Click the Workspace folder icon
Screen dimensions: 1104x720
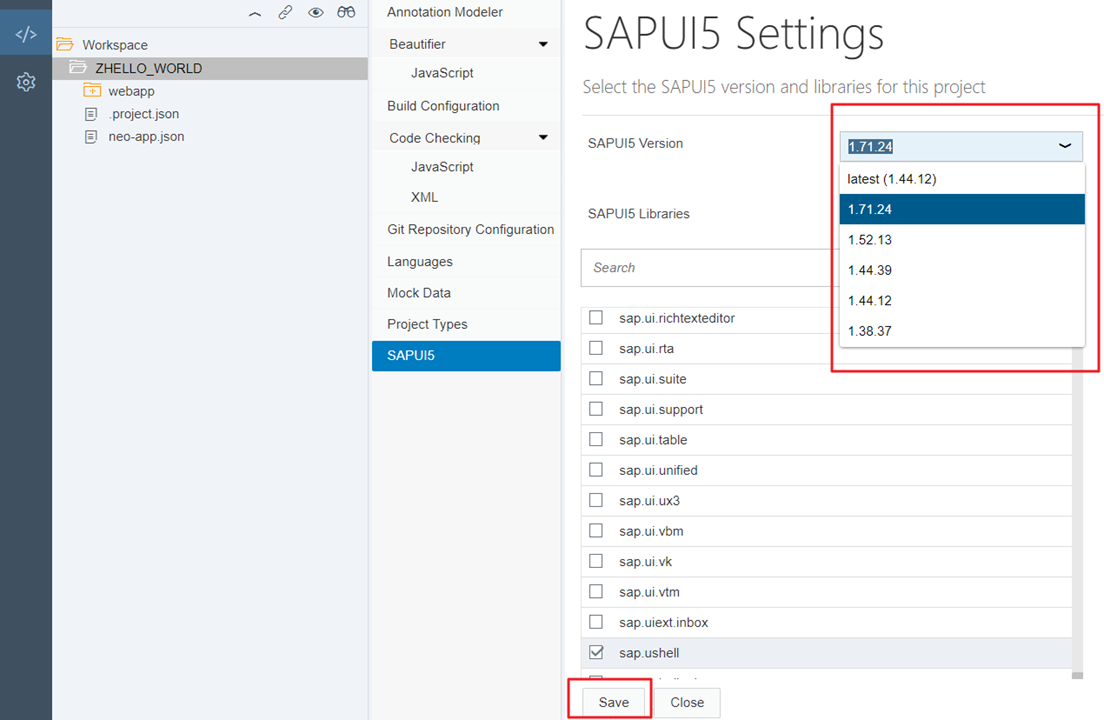pyautogui.click(x=65, y=44)
